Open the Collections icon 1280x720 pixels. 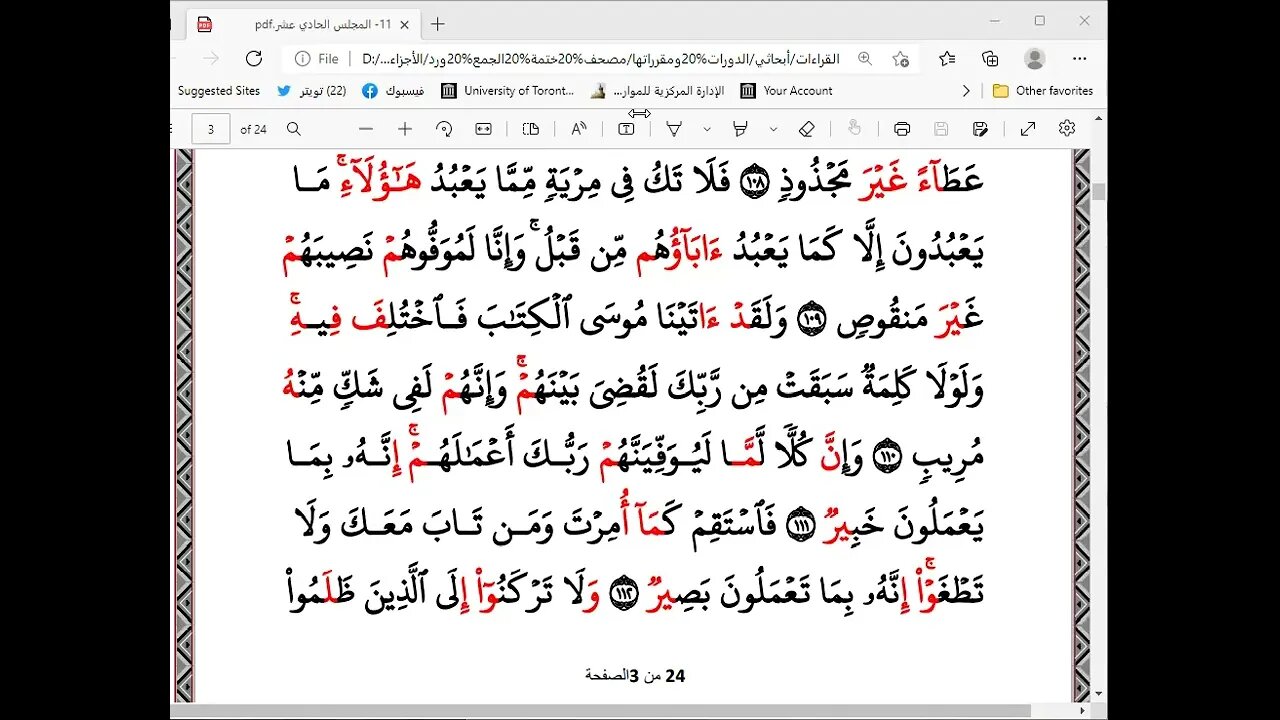(x=991, y=59)
